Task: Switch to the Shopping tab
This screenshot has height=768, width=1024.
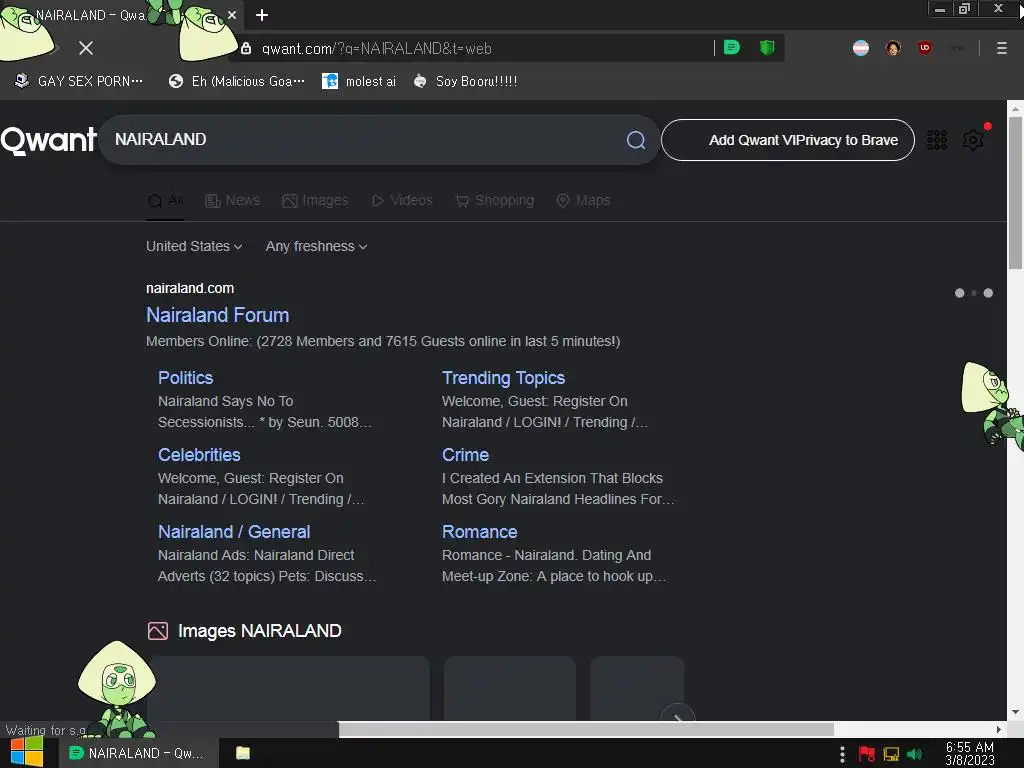Action: coord(494,200)
